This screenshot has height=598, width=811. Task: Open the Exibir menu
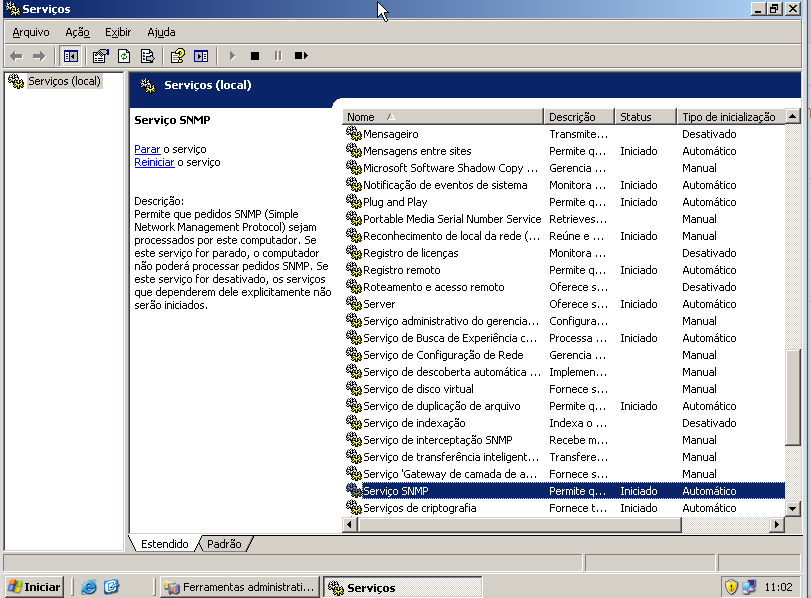pos(117,32)
